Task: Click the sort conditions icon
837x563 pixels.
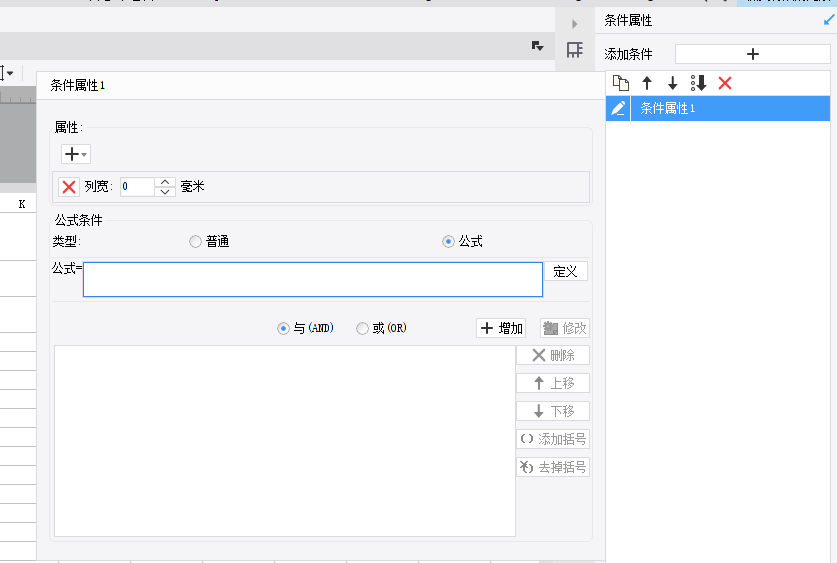Action: [698, 83]
